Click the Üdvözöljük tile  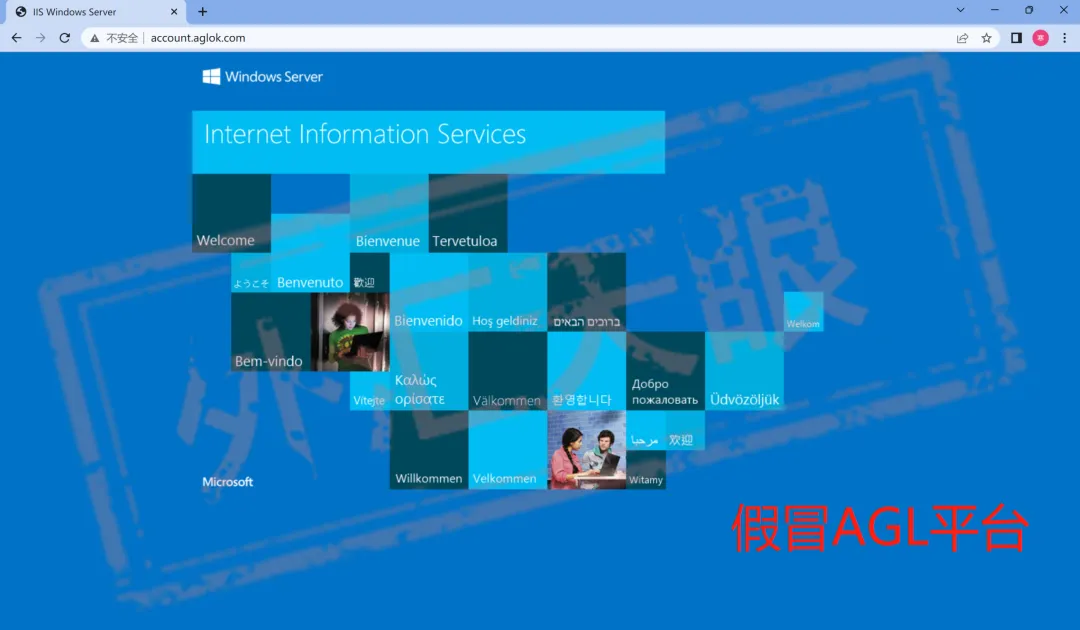tap(745, 371)
